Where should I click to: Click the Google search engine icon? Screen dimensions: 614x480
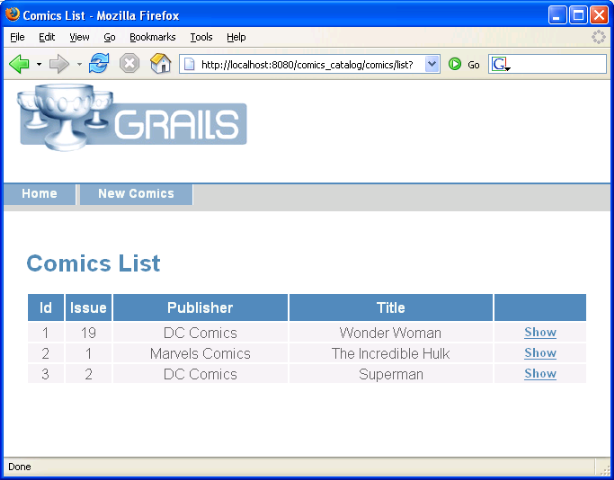[x=499, y=64]
